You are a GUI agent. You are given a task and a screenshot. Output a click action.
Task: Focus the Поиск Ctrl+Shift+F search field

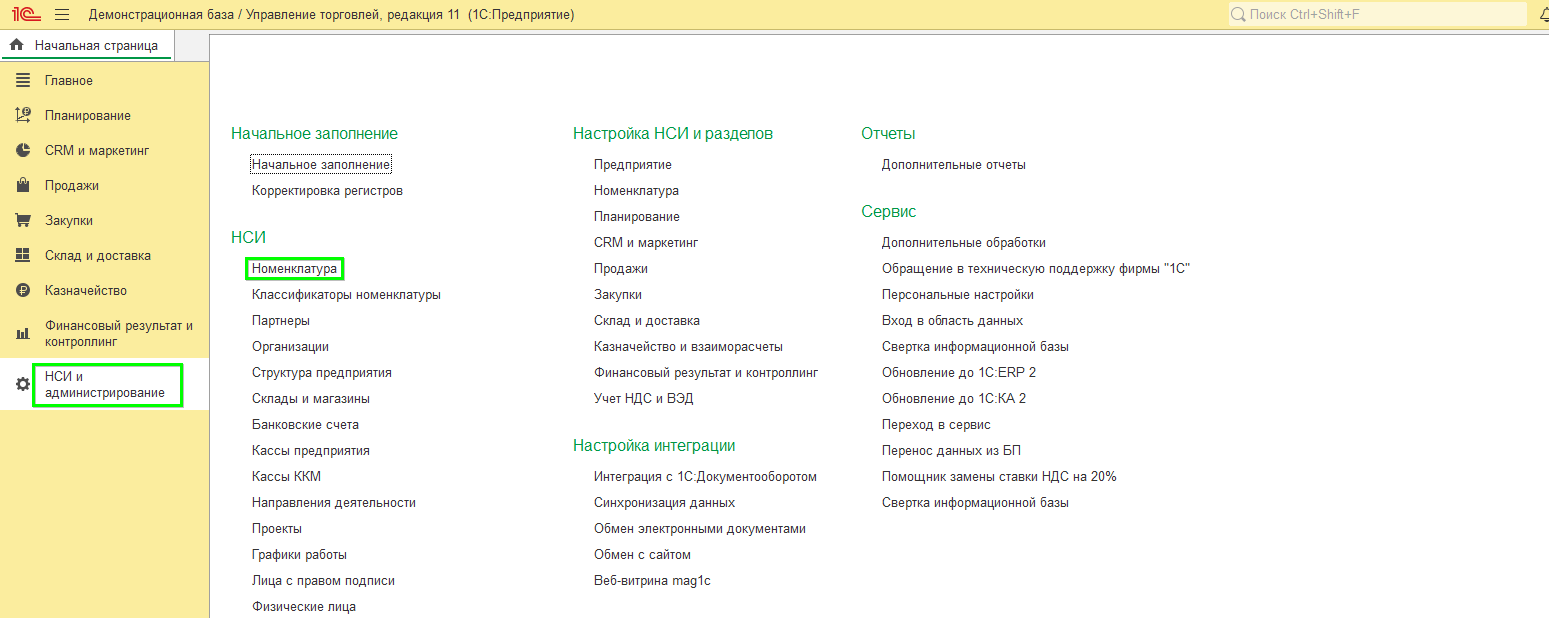coord(1377,14)
